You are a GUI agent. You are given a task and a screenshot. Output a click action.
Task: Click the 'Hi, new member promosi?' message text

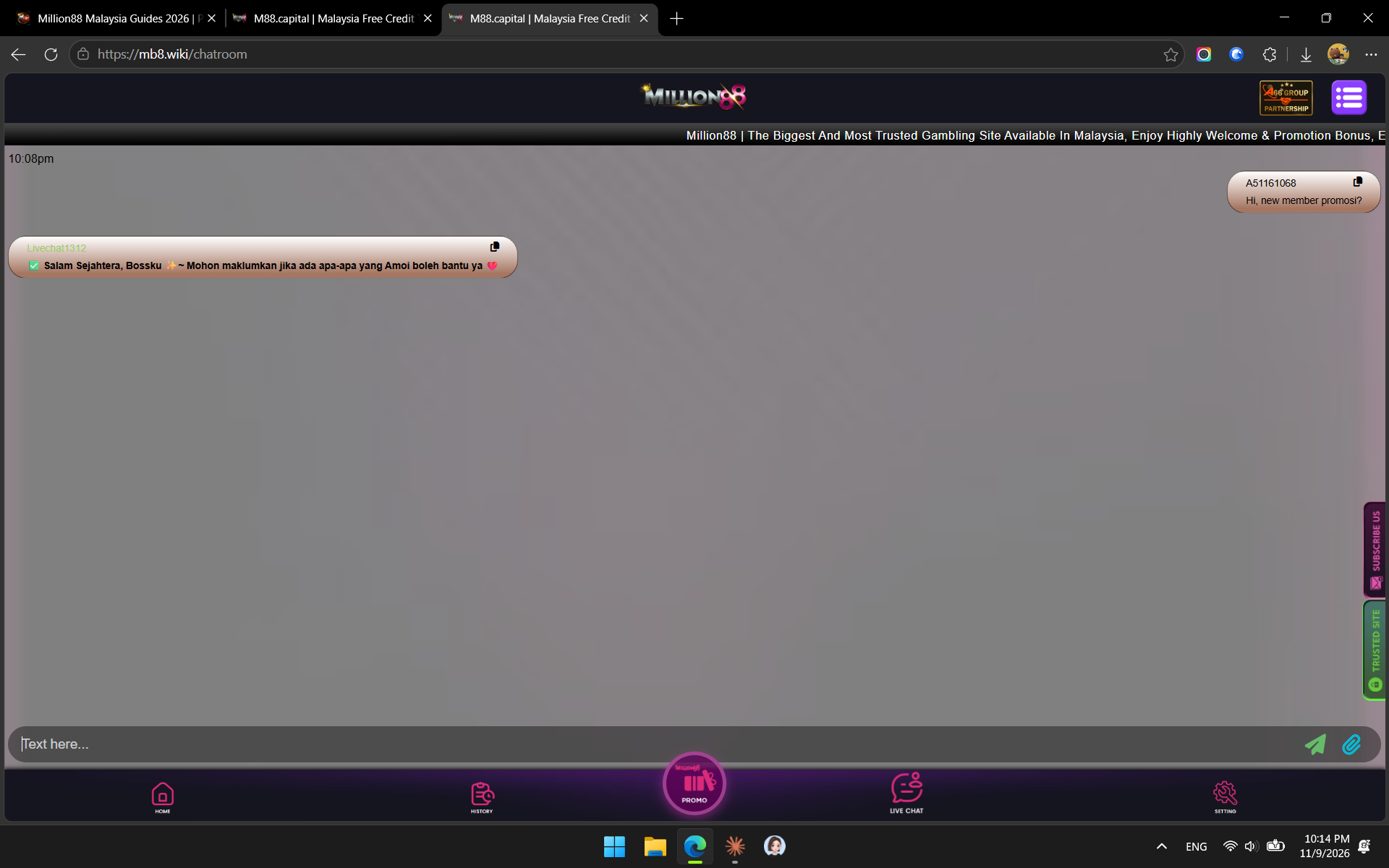(x=1304, y=200)
